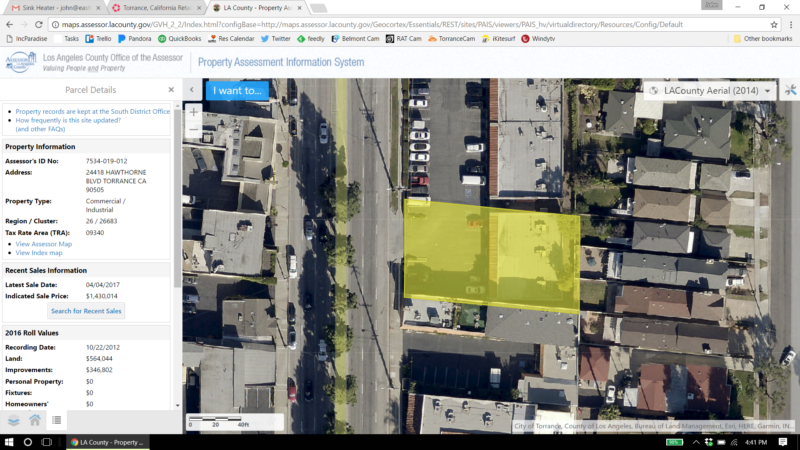Image resolution: width=800 pixels, height=450 pixels.
Task: Select the LA County Property tab
Action: [257, 8]
